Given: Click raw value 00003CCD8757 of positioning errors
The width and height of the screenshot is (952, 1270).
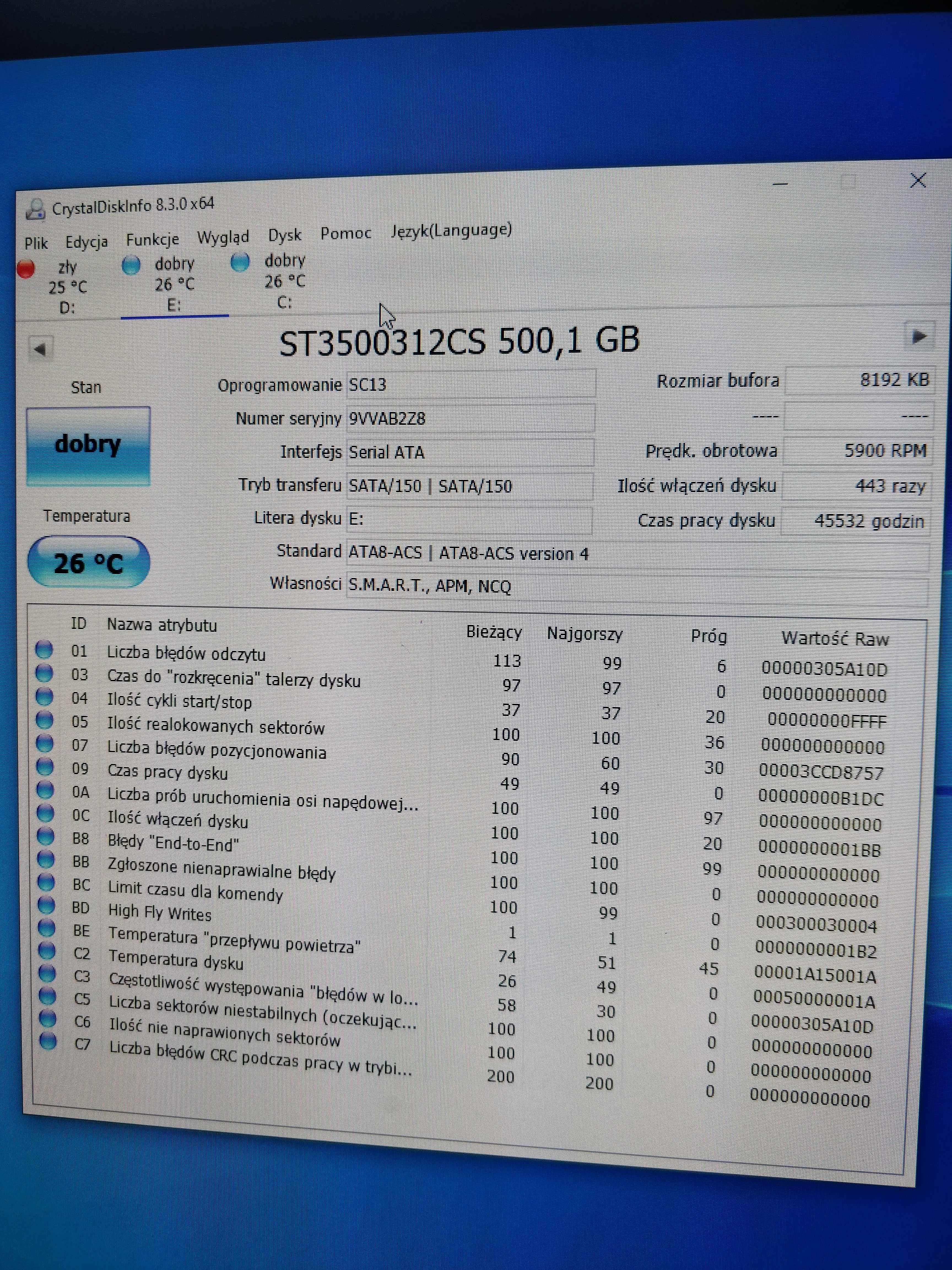Looking at the screenshot, I should pyautogui.click(x=821, y=772).
